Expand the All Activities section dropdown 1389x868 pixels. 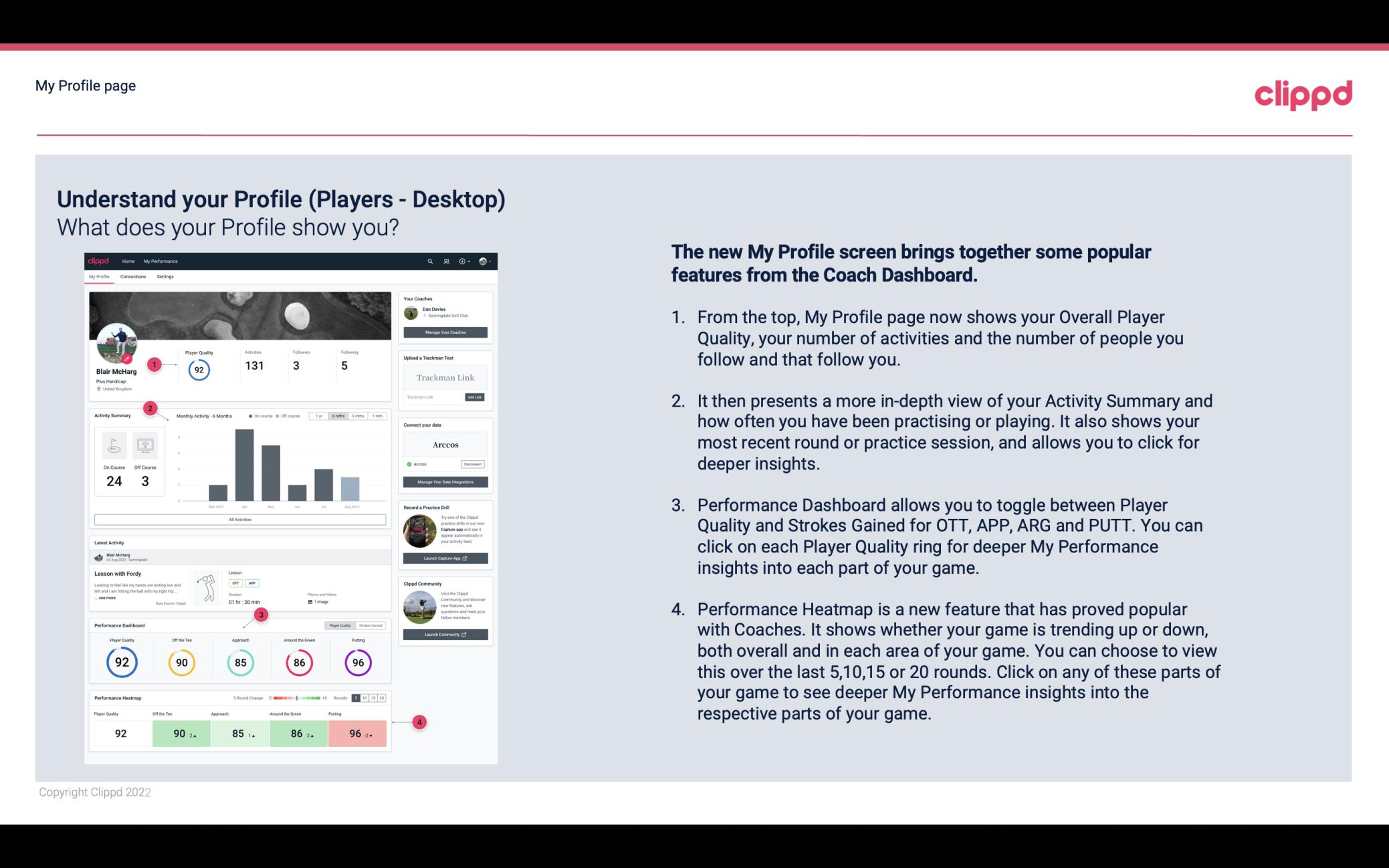(x=239, y=520)
